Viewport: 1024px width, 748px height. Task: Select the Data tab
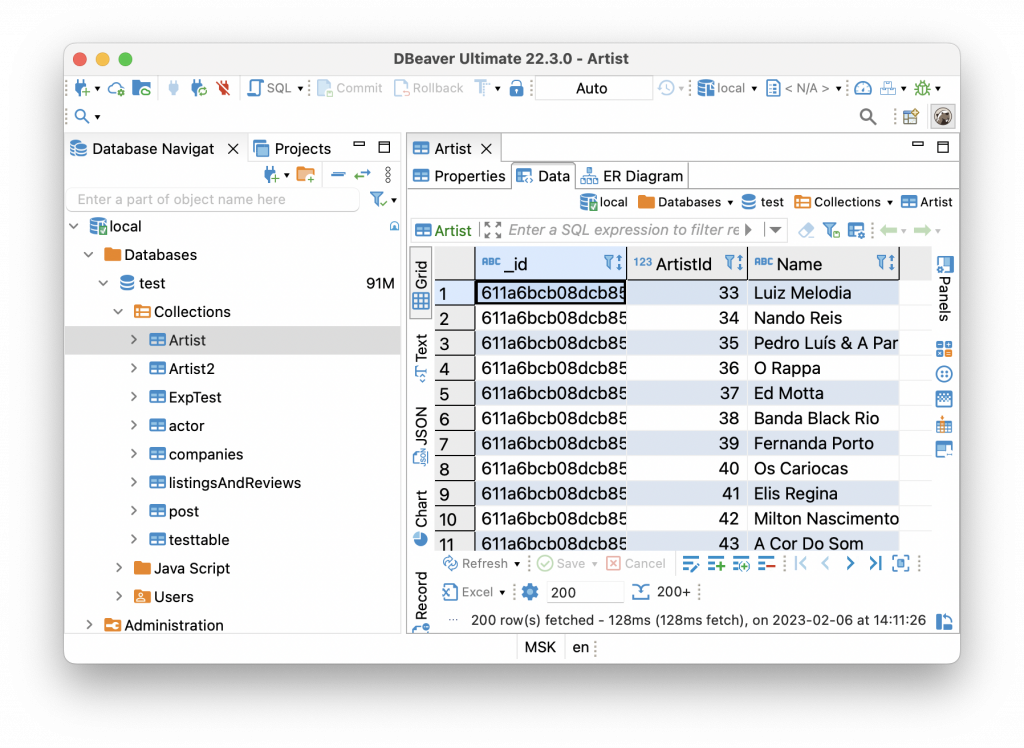543,176
